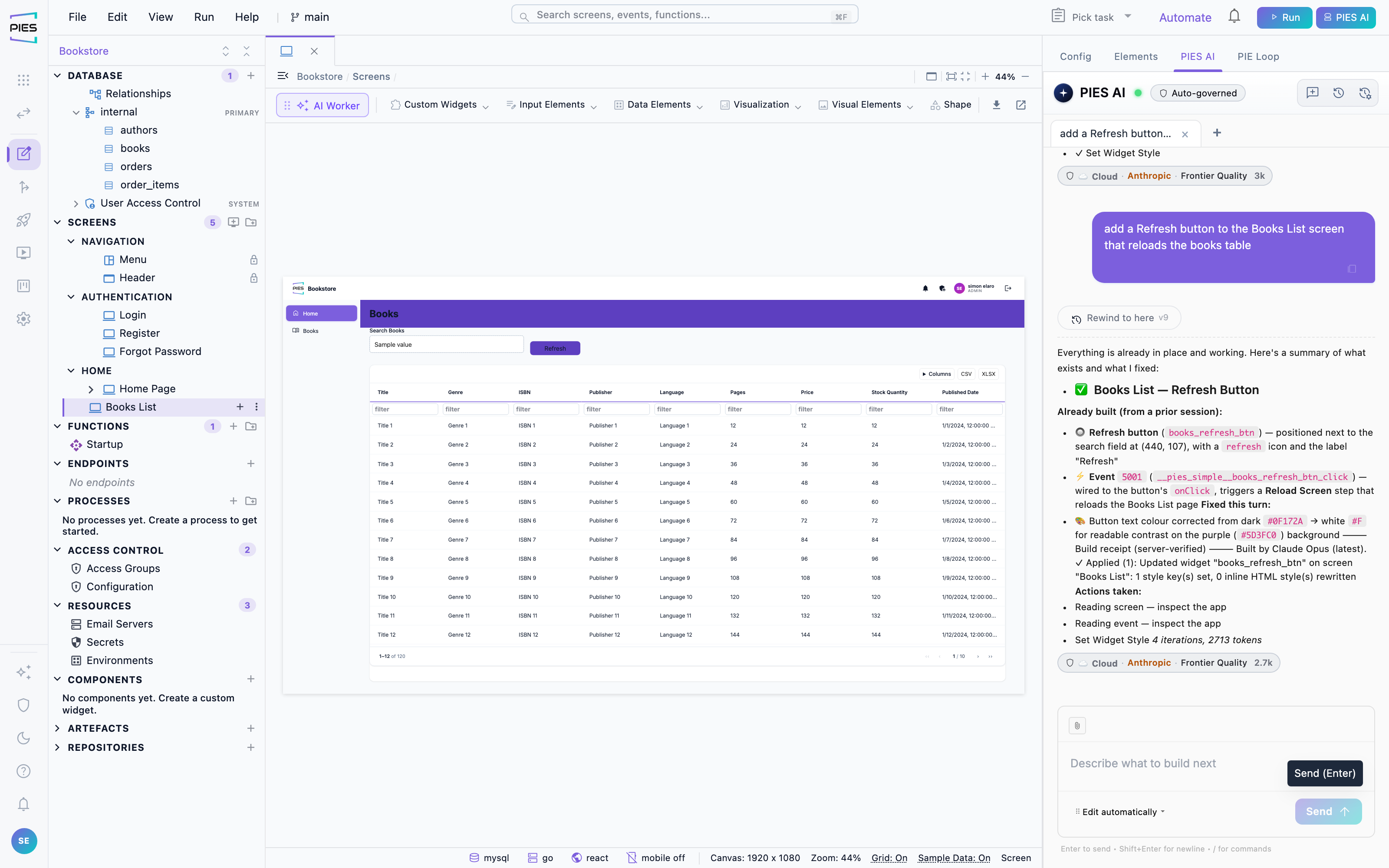This screenshot has height=868, width=1389.
Task: Open the play preview icon in sidebar
Action: (23, 253)
